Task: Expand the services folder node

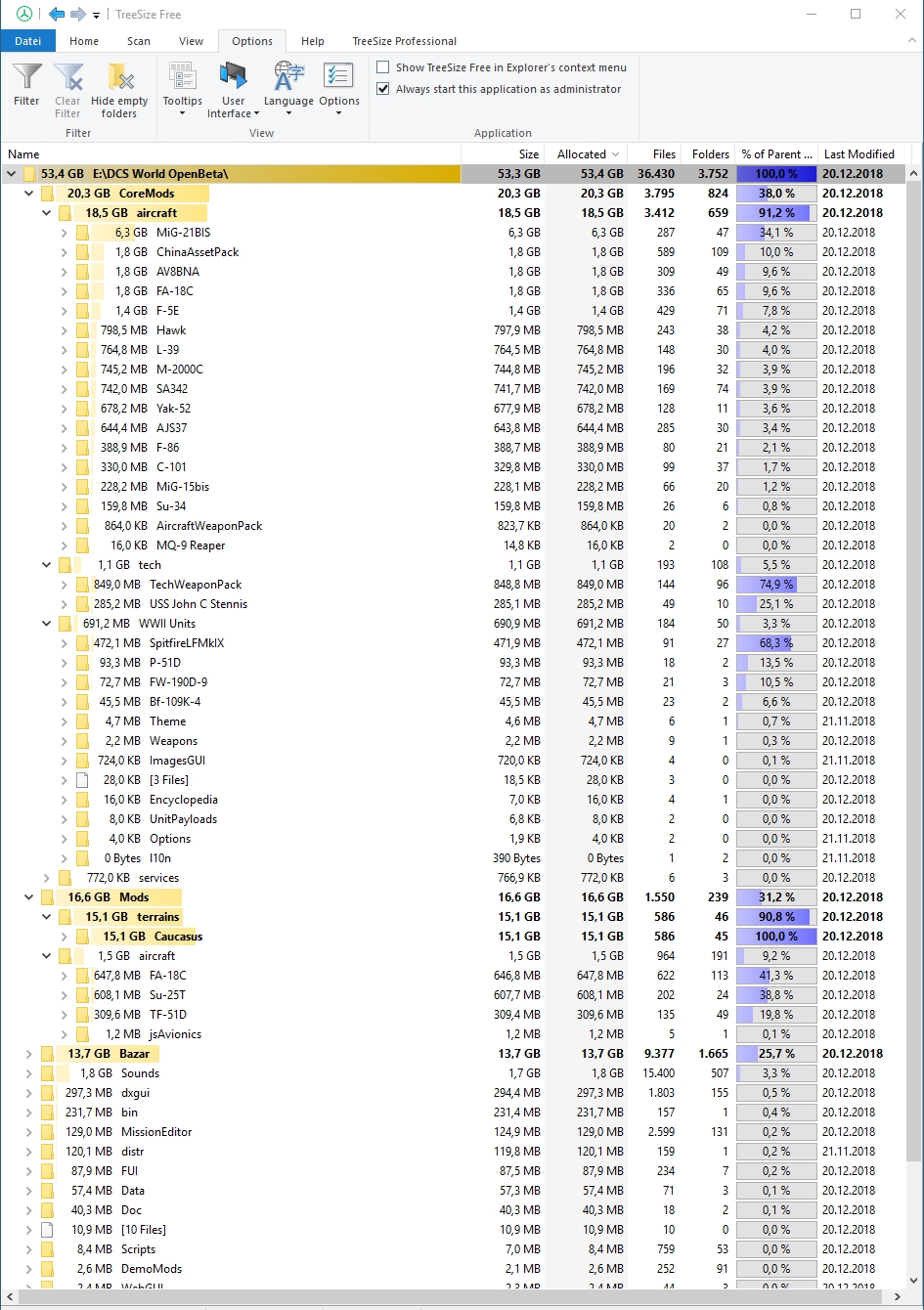Action: point(46,878)
